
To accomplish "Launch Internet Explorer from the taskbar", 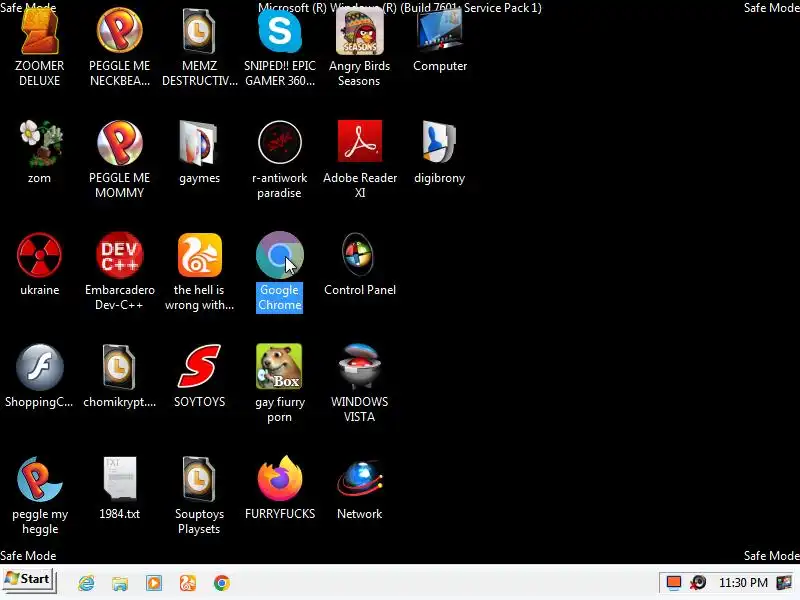I will click(86, 583).
